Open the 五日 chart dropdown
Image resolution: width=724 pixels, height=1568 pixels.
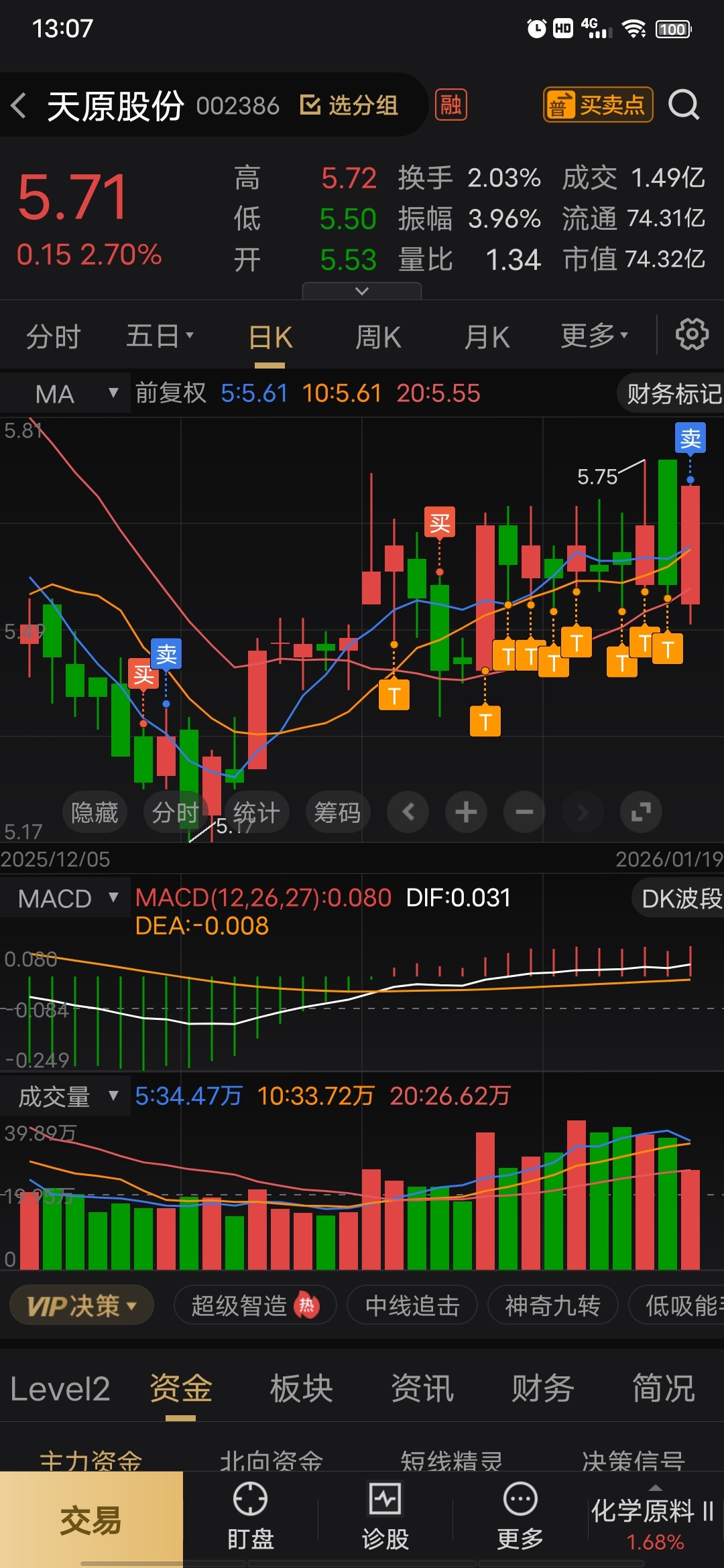[x=160, y=336]
